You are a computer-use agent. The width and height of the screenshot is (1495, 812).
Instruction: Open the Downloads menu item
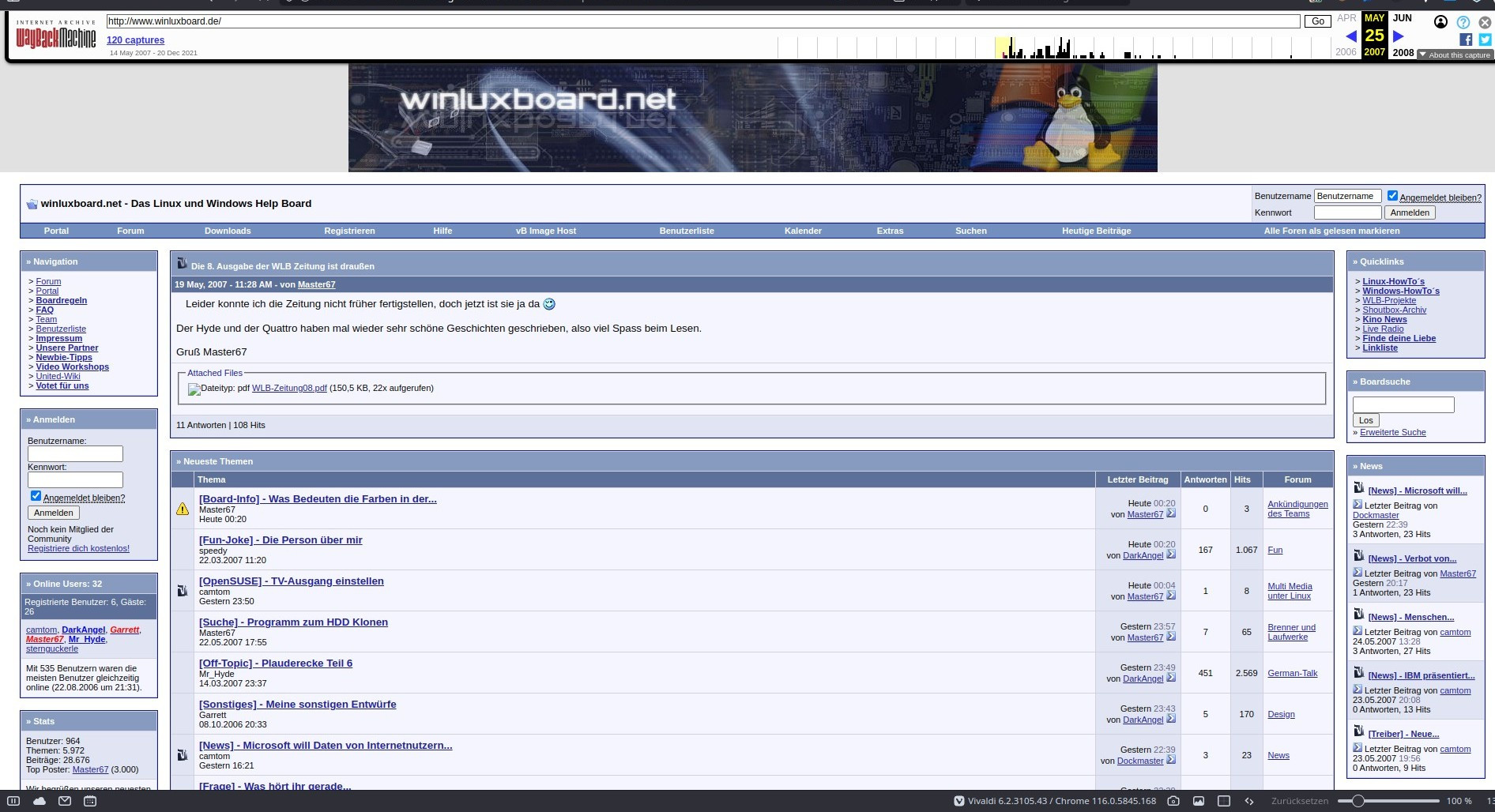[x=228, y=231]
